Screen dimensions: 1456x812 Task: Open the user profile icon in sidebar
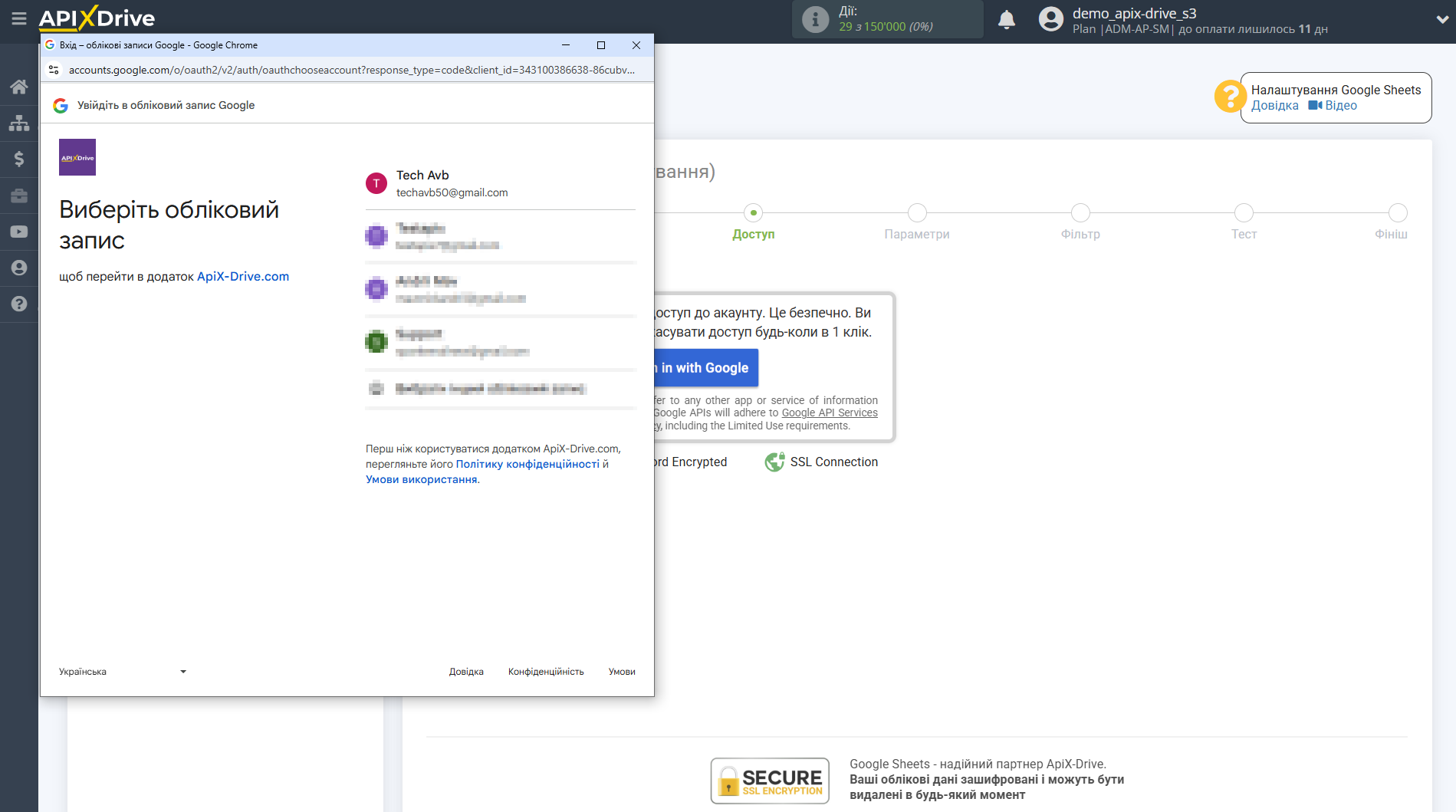(19, 268)
